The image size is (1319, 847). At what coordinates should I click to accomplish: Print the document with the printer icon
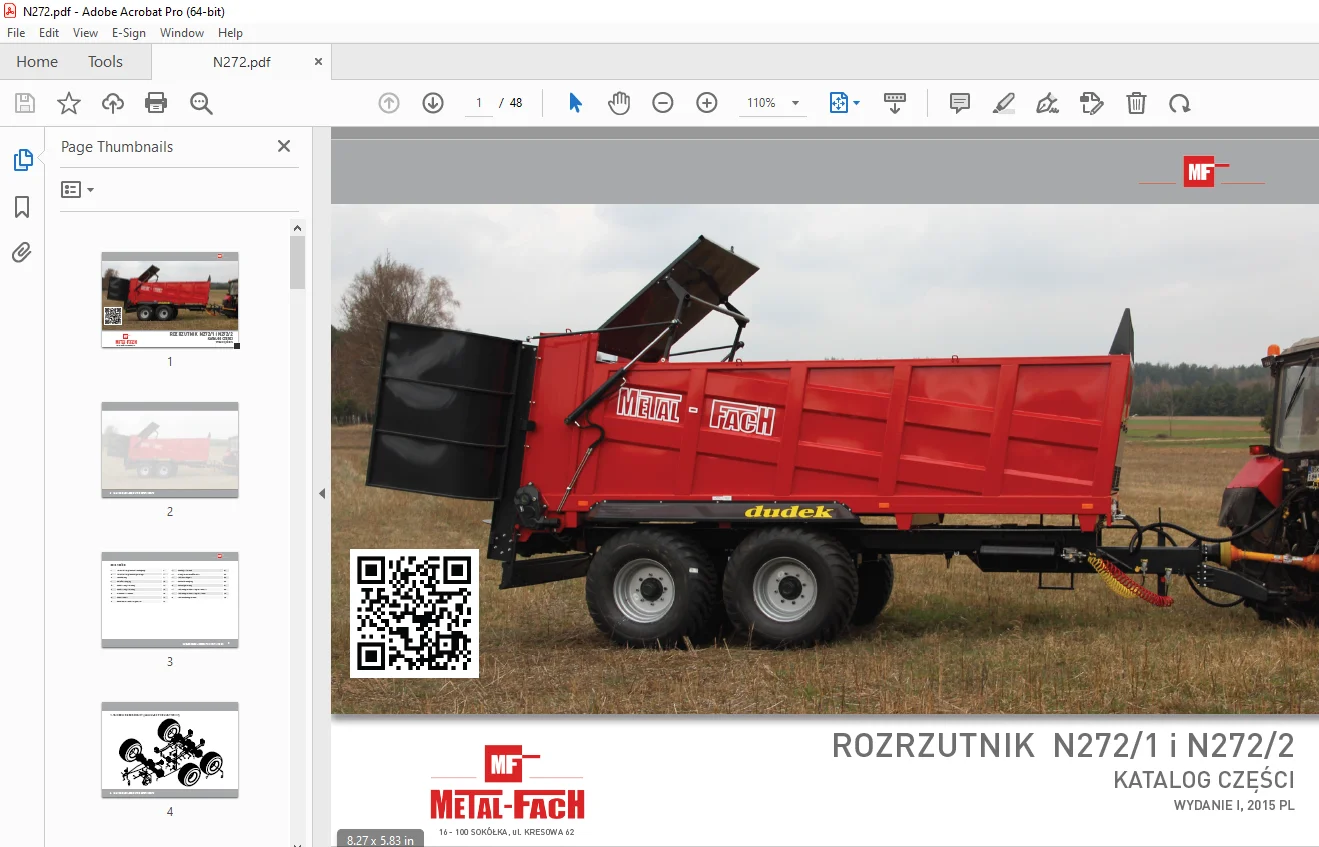pyautogui.click(x=156, y=103)
